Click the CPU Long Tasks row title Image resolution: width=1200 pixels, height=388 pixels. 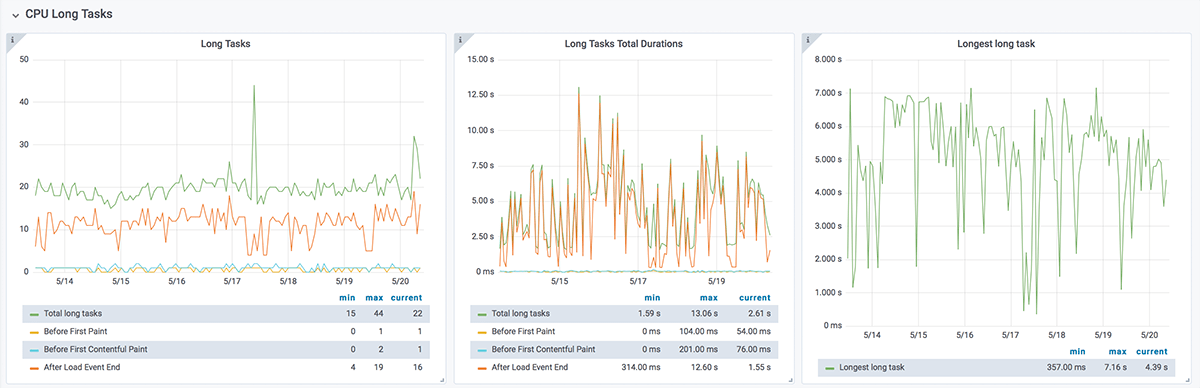[x=69, y=14]
